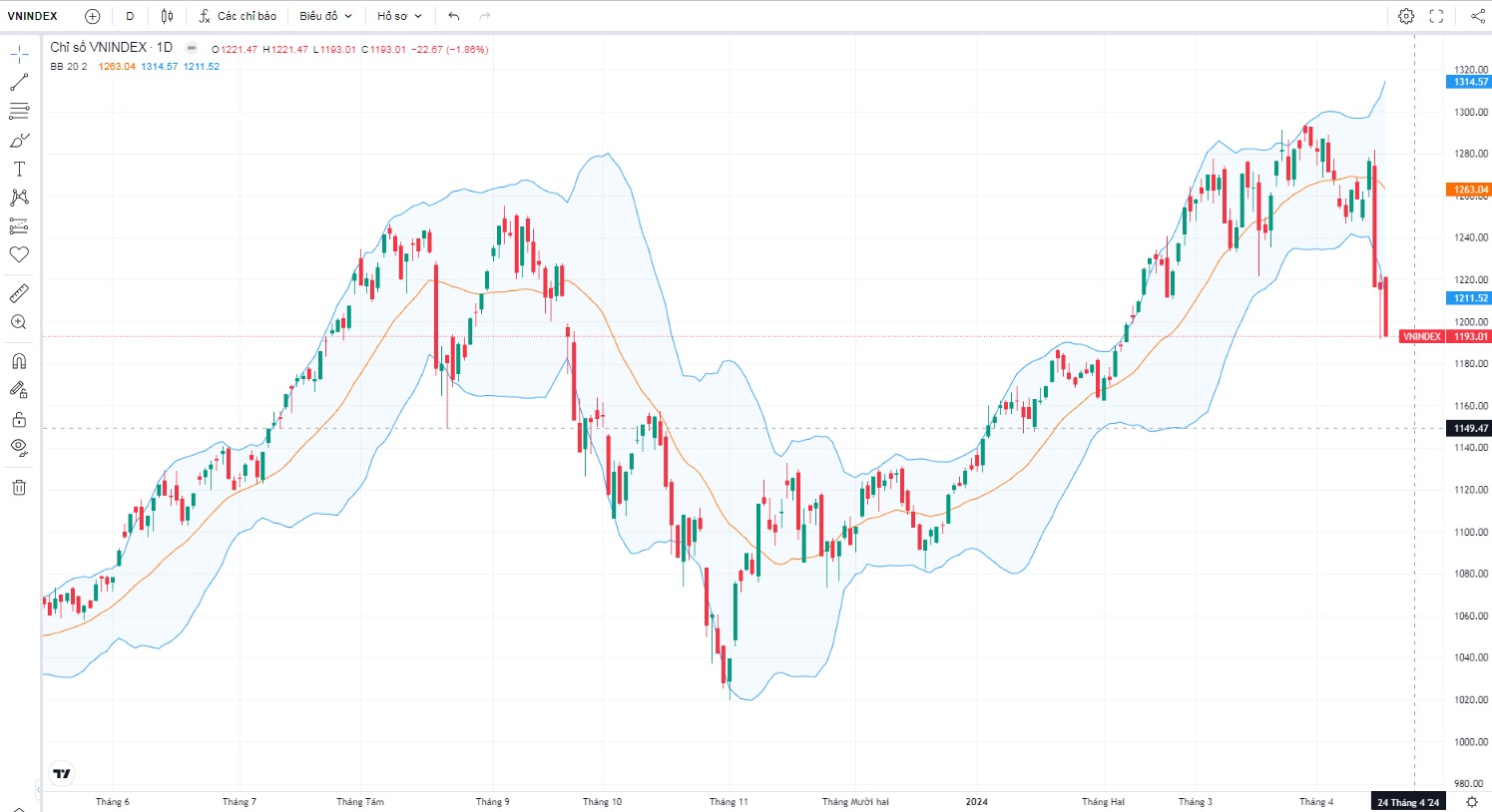Screen dimensions: 1492x812
Task: Expand the Biểu đồ dropdown
Action: tap(325, 16)
